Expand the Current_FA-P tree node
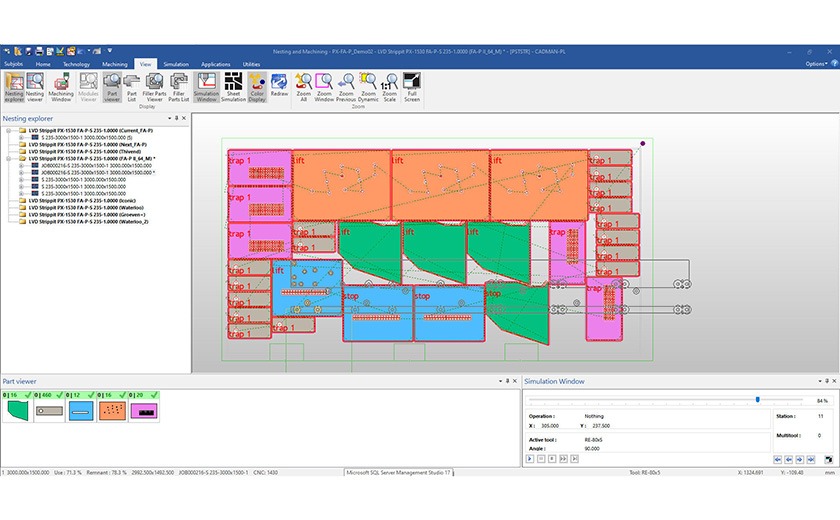The width and height of the screenshot is (840, 520). coord(9,130)
